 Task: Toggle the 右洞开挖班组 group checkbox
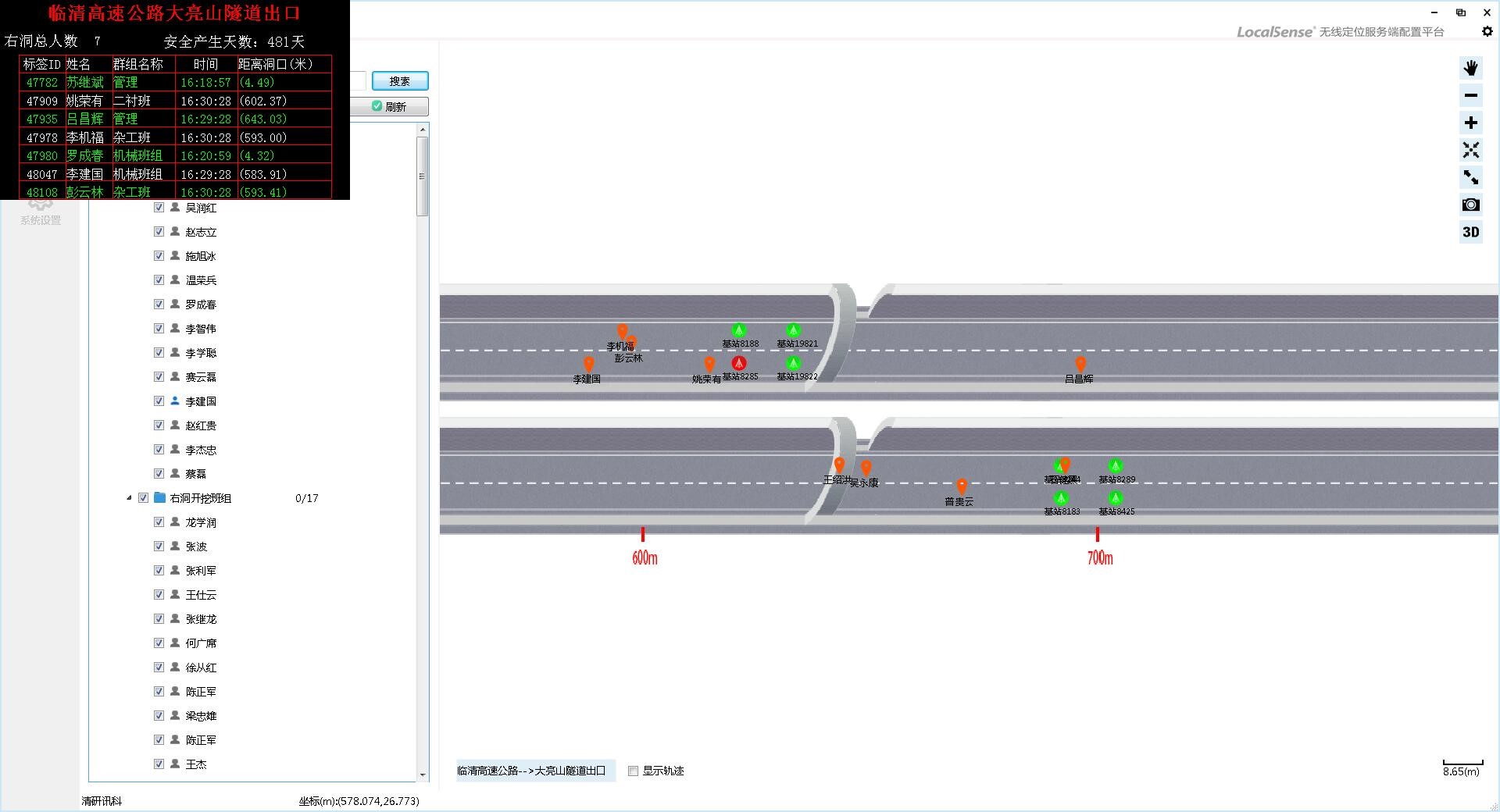pyautogui.click(x=144, y=498)
